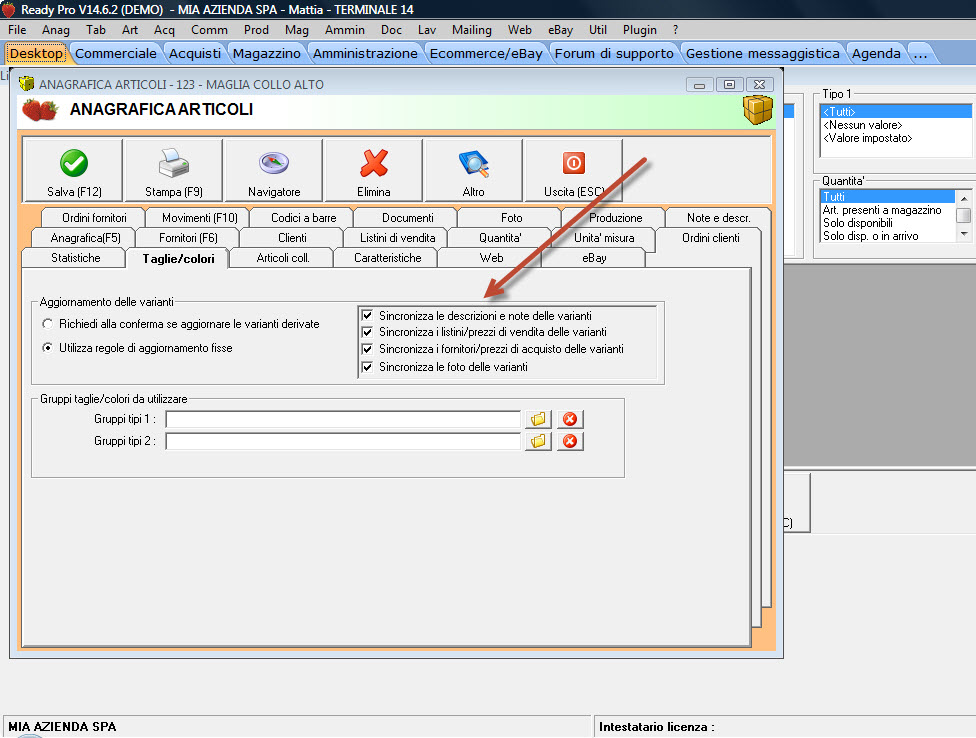This screenshot has width=976, height=738.
Task: Switch to the Clienti tab
Action: click(x=292, y=238)
